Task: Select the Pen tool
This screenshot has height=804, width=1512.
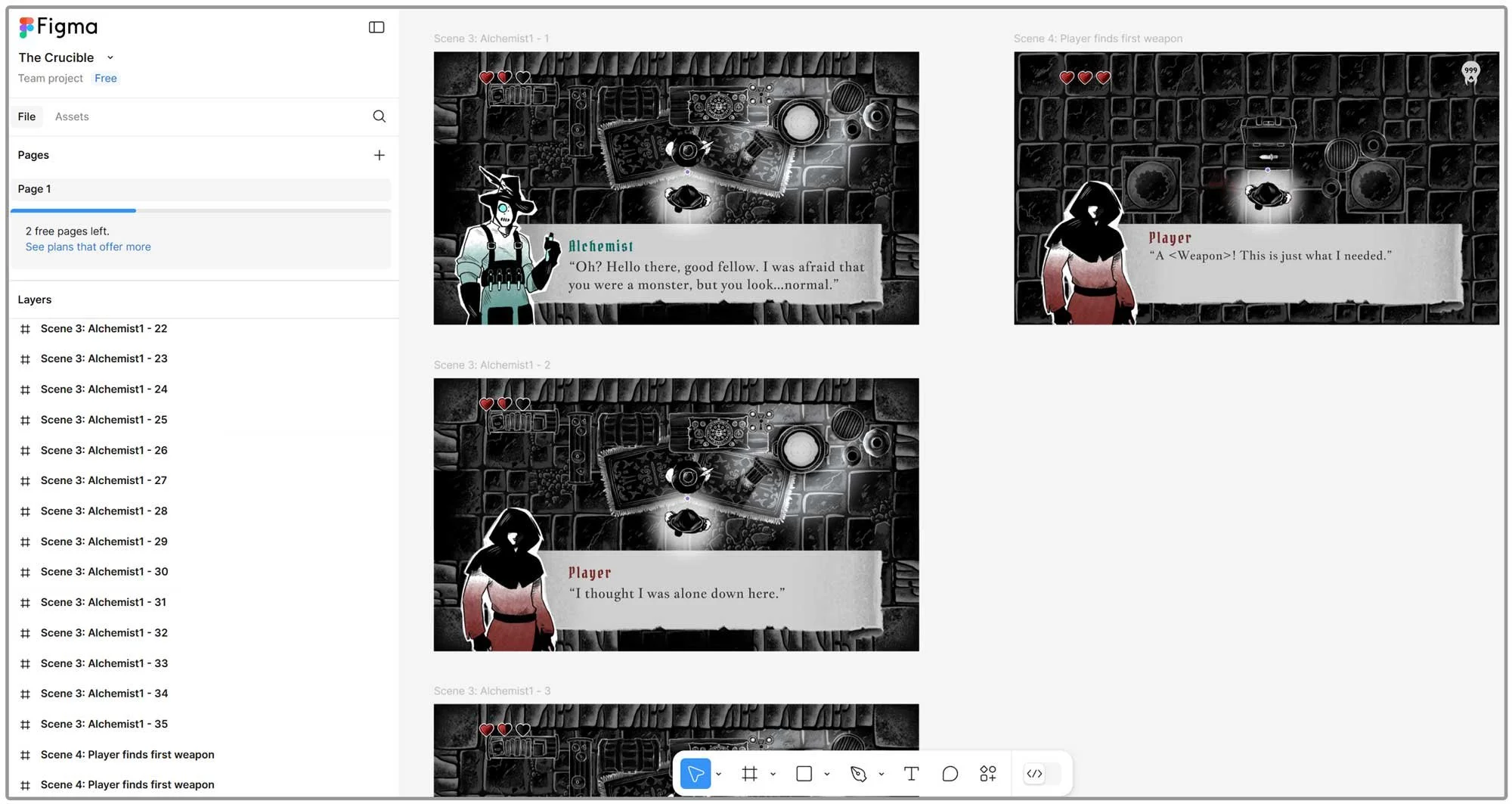Action: click(x=858, y=773)
